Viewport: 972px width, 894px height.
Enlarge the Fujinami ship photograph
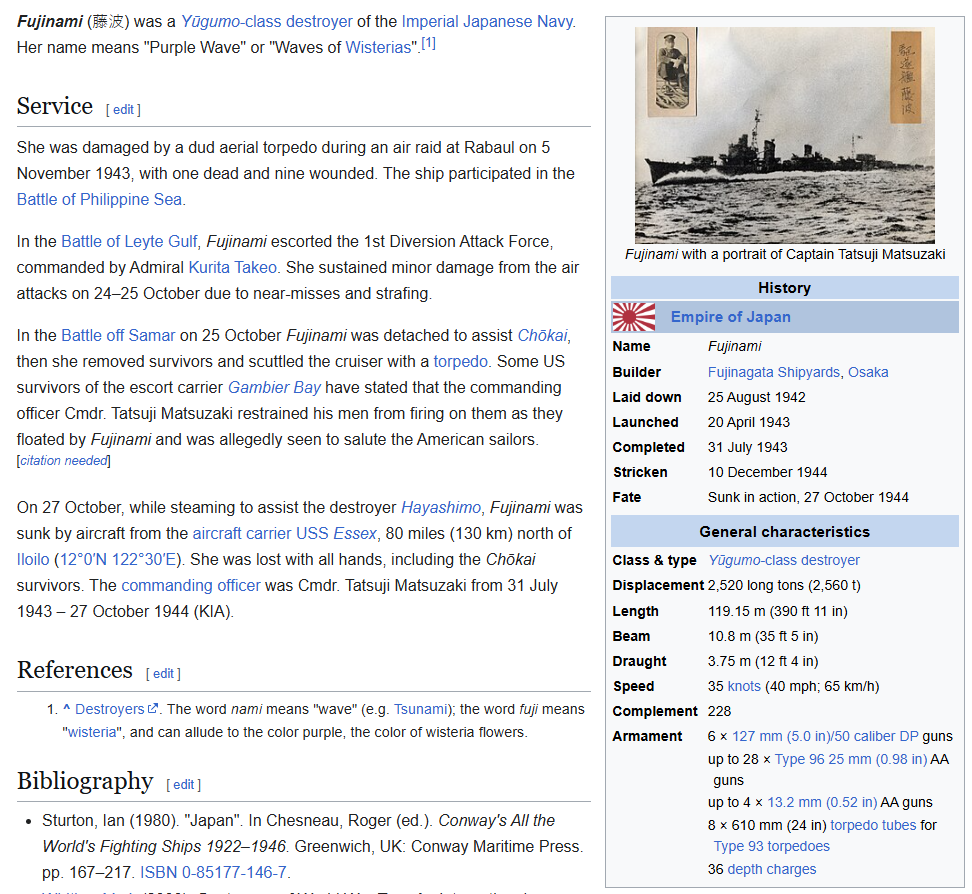(784, 135)
